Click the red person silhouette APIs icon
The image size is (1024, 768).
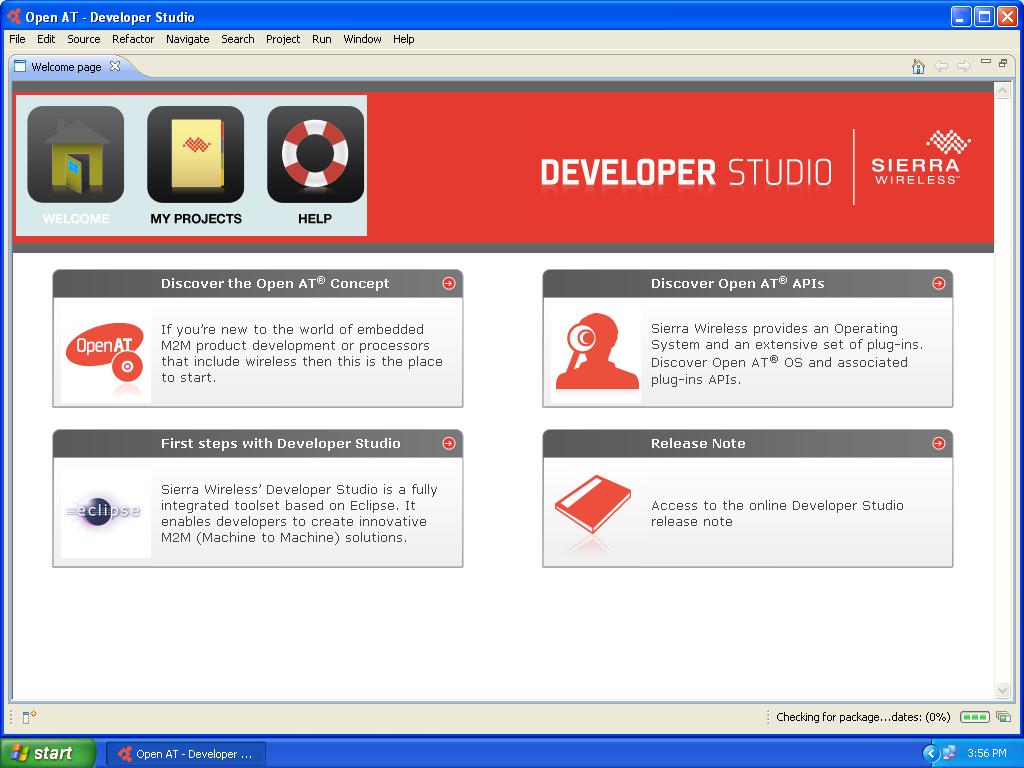596,352
